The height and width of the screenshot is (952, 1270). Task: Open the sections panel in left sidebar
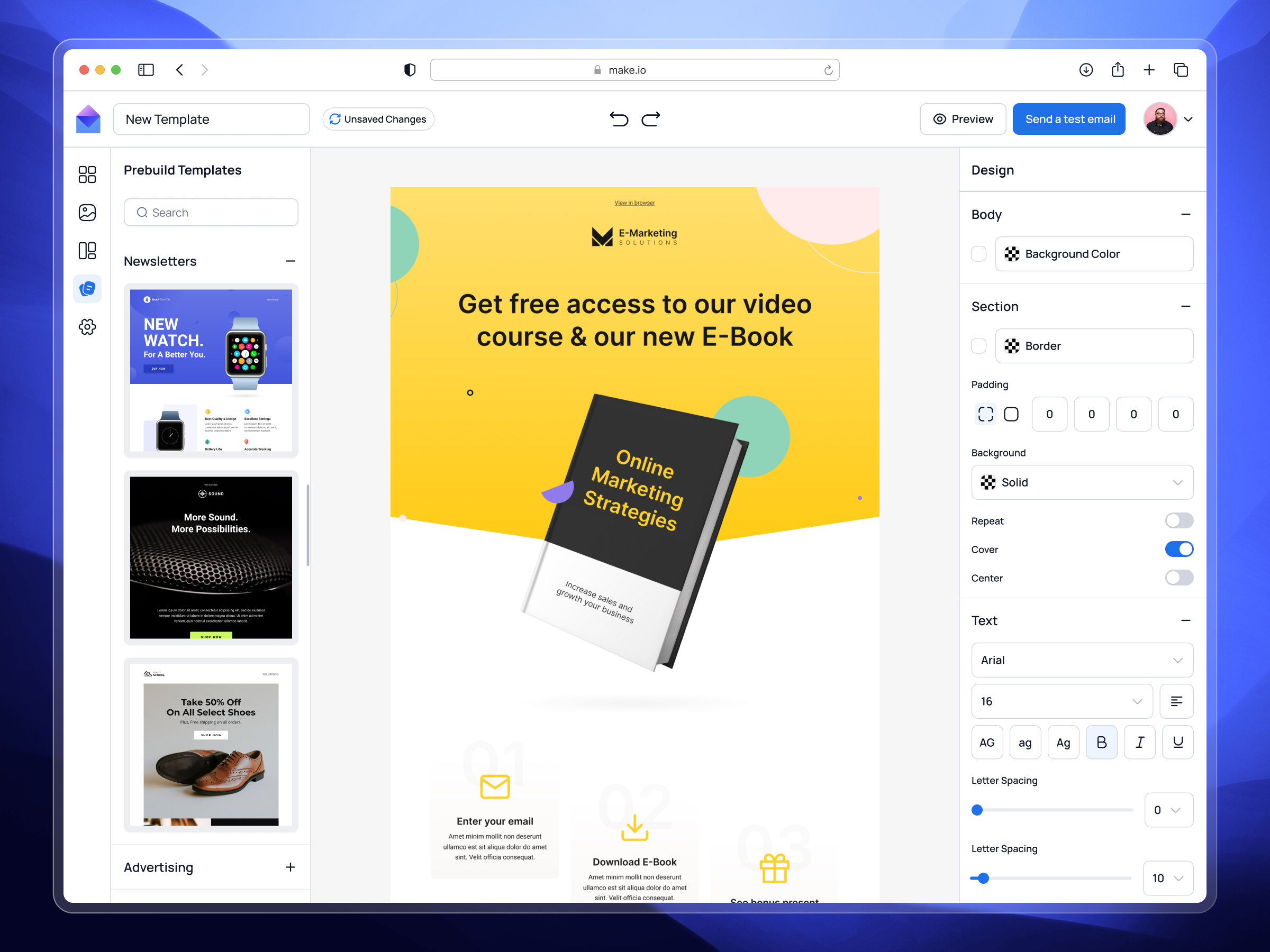[x=87, y=251]
